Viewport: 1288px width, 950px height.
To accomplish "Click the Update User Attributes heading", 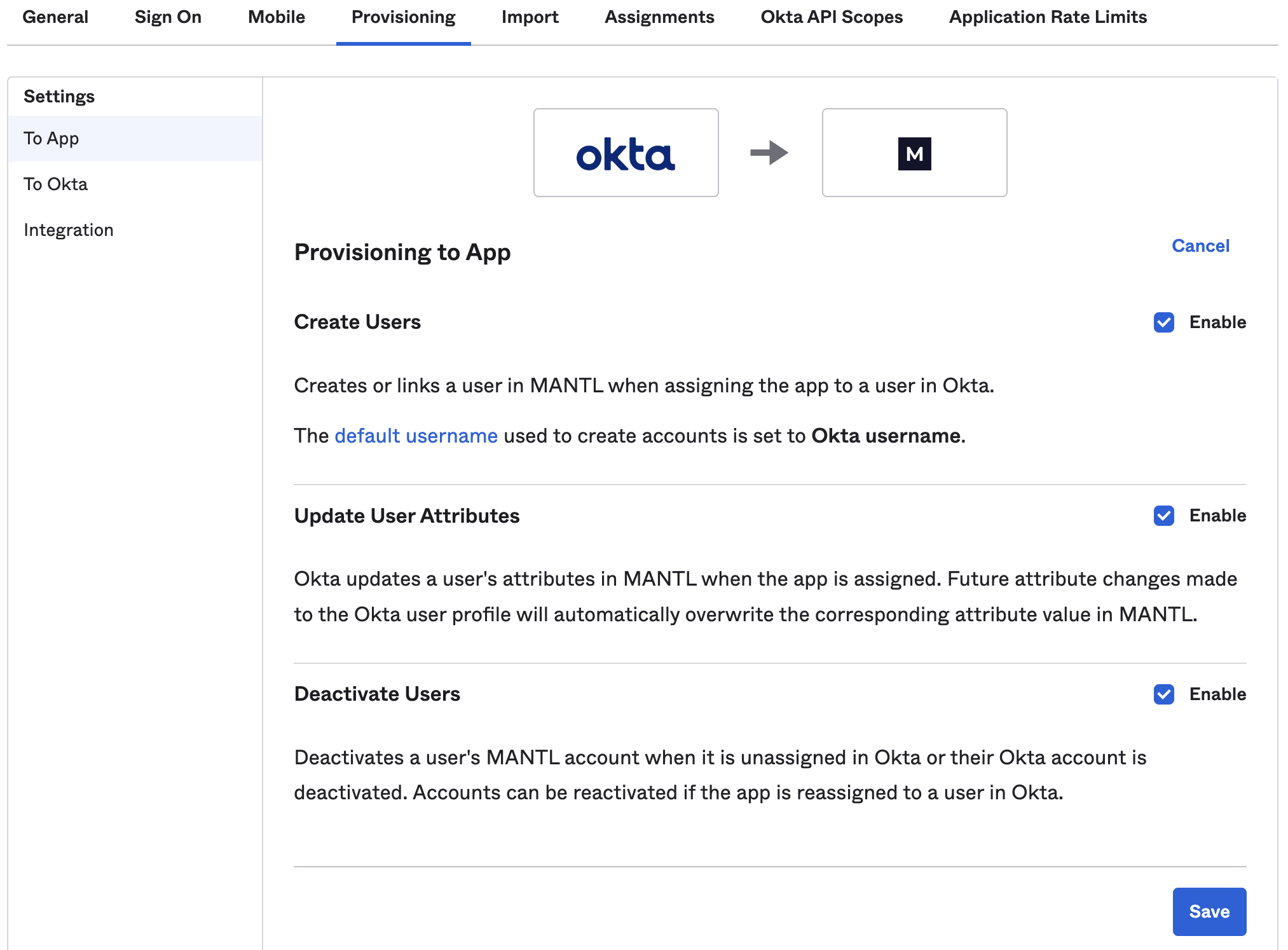I will click(407, 516).
